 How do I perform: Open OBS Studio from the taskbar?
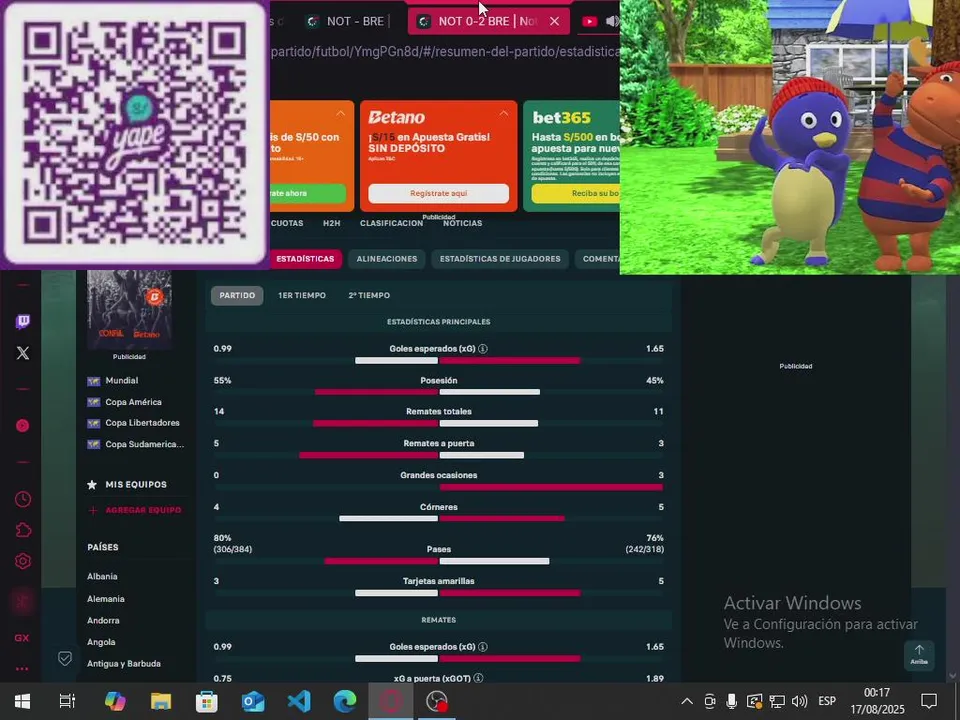(437, 701)
